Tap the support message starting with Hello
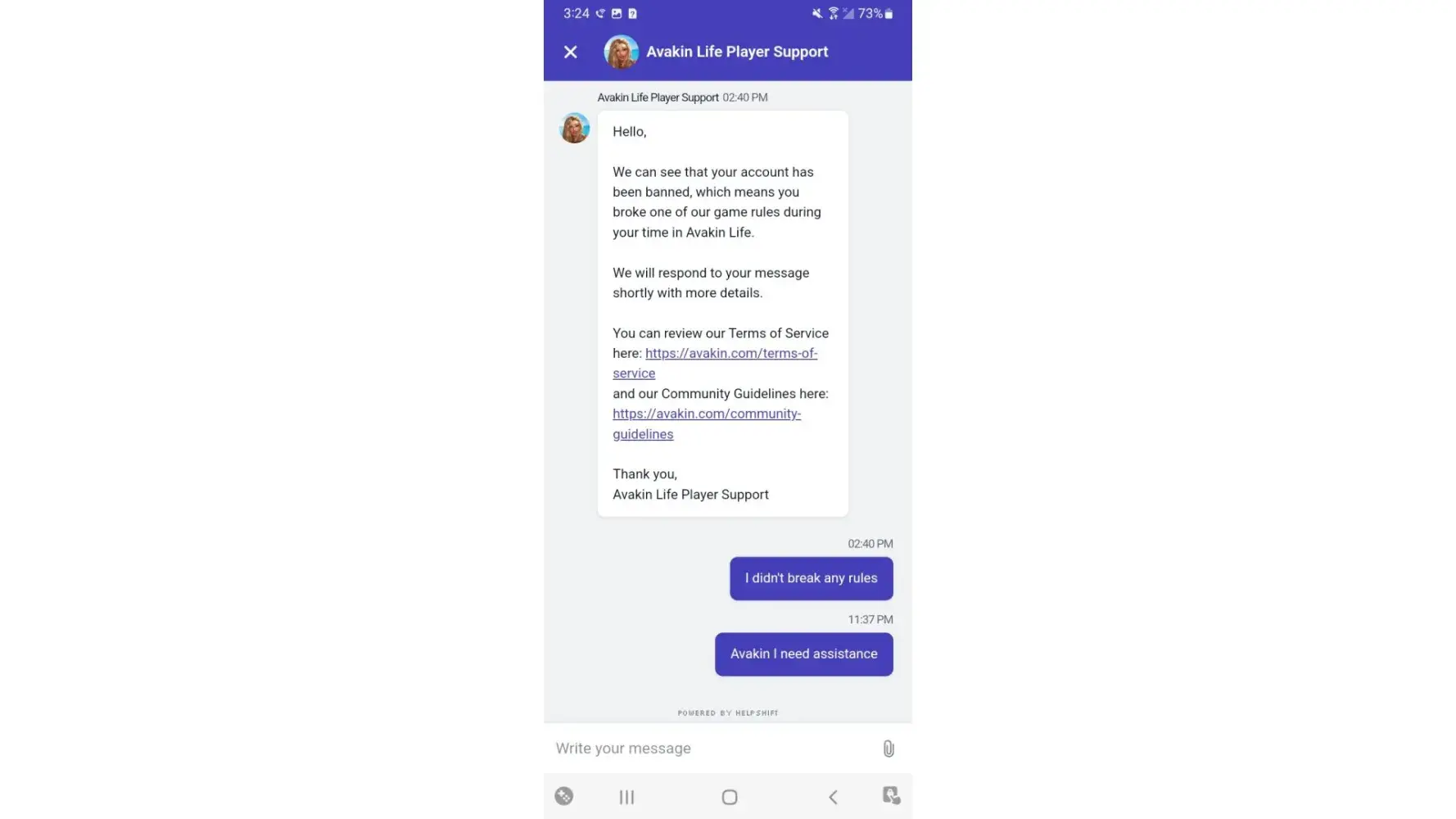 (722, 314)
